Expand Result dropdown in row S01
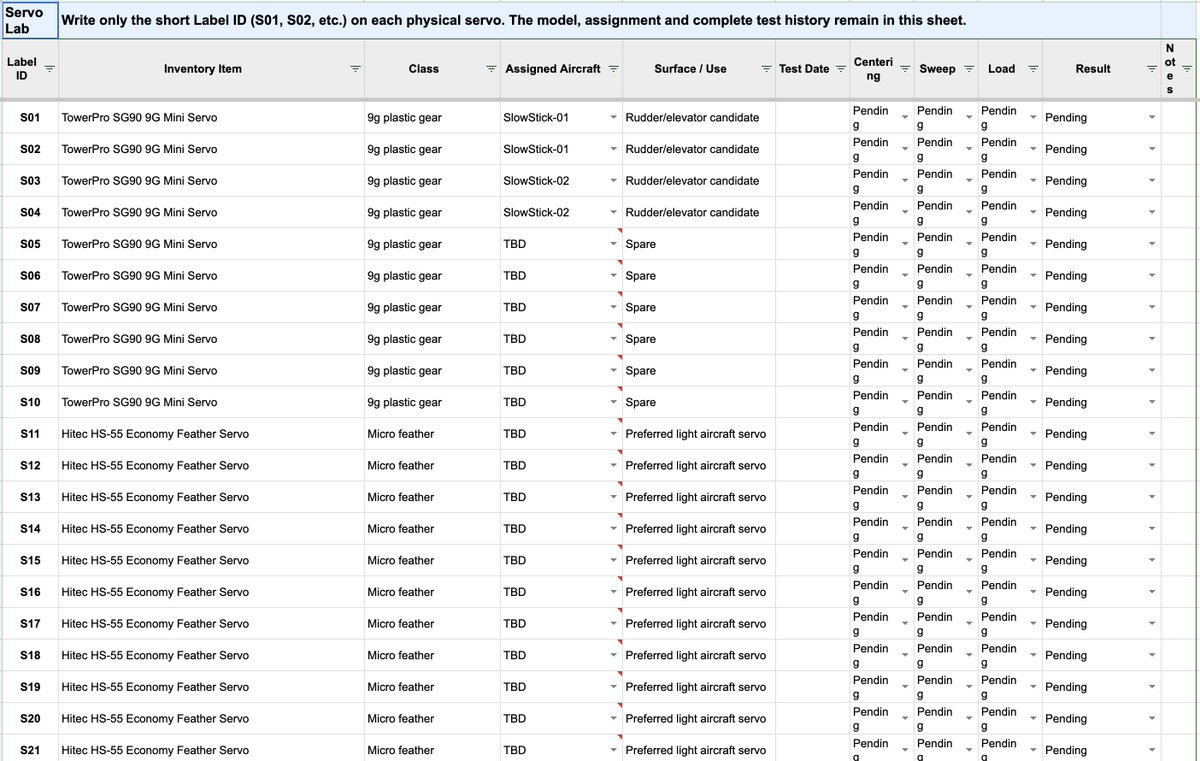 click(x=1152, y=118)
